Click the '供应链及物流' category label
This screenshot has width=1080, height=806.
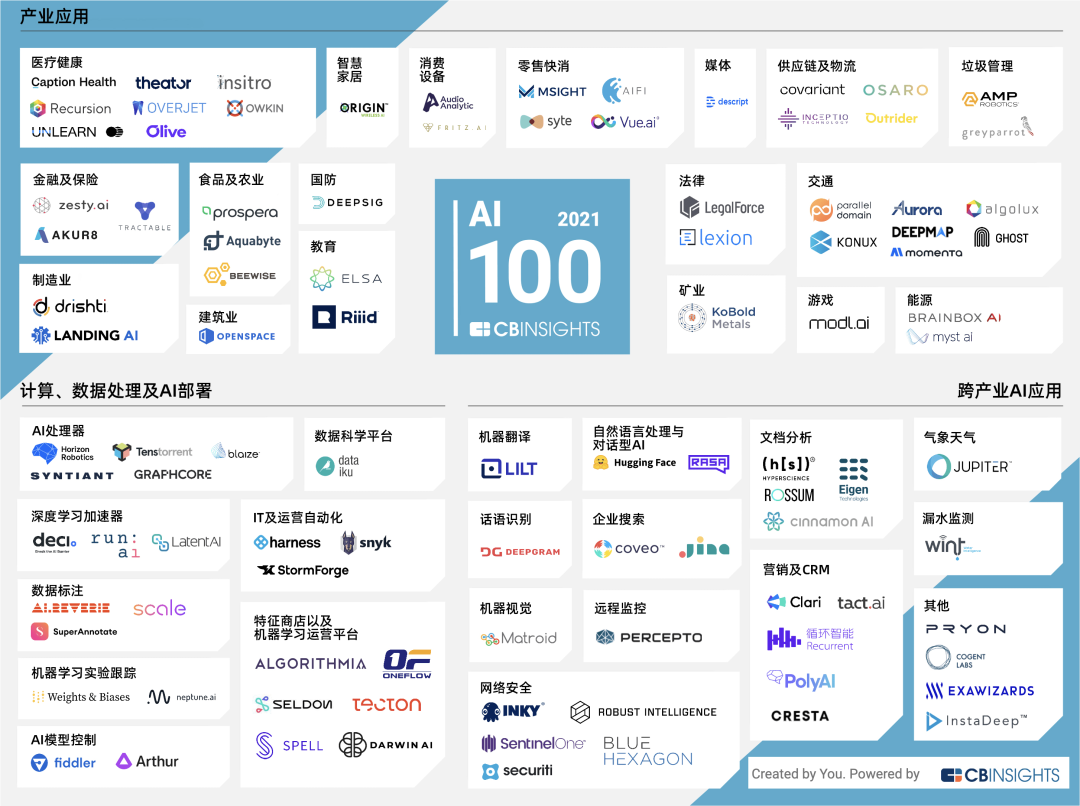(x=816, y=66)
